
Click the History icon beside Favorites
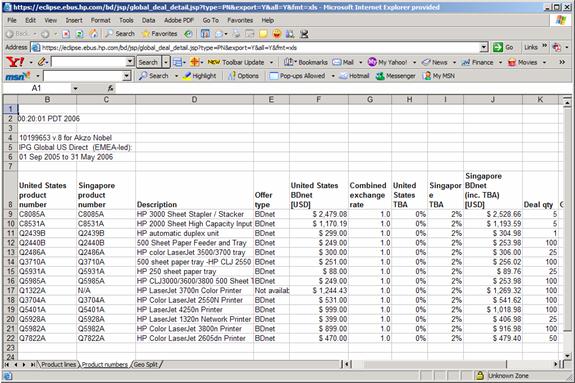click(188, 34)
